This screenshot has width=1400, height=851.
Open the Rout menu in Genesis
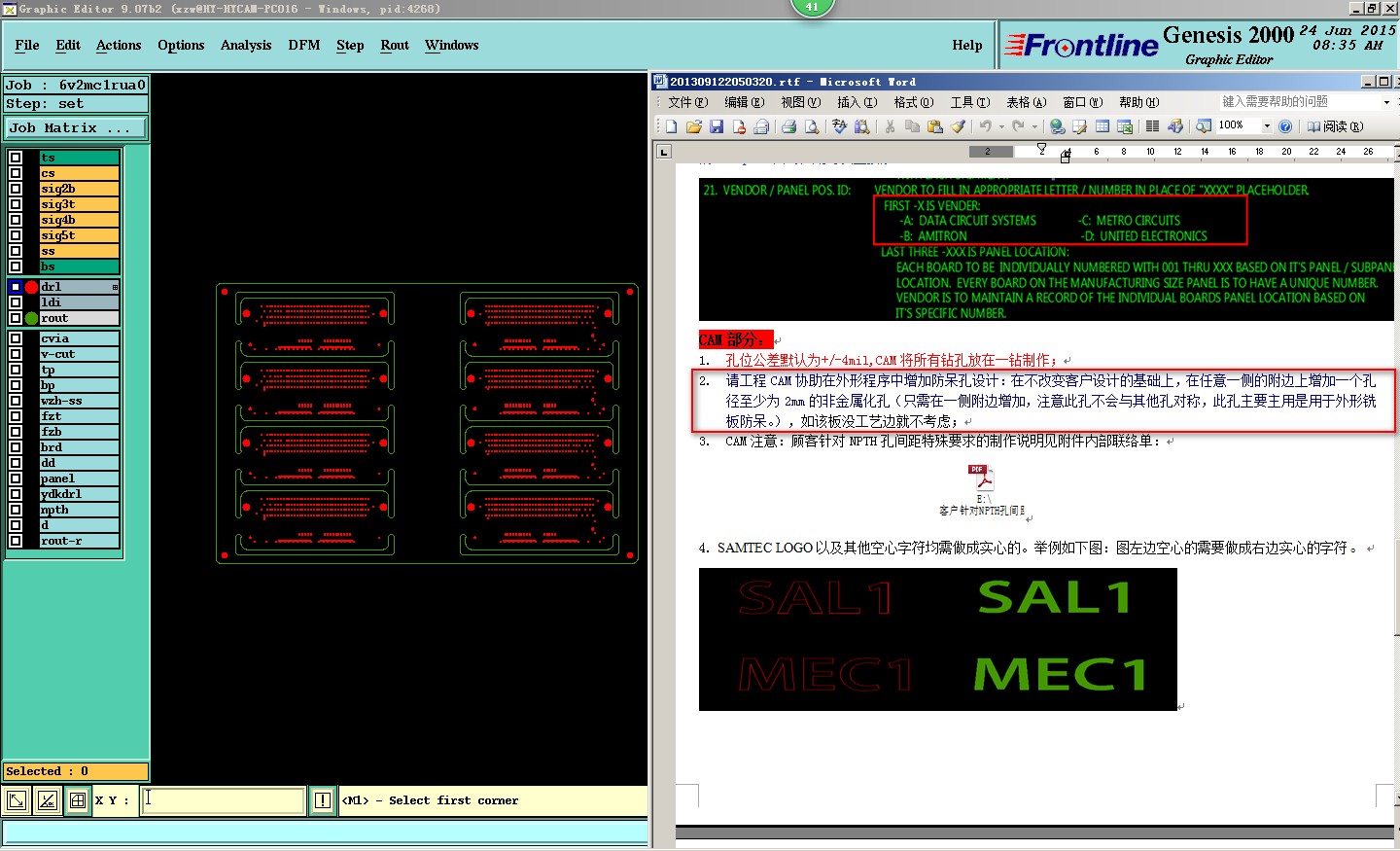(395, 45)
